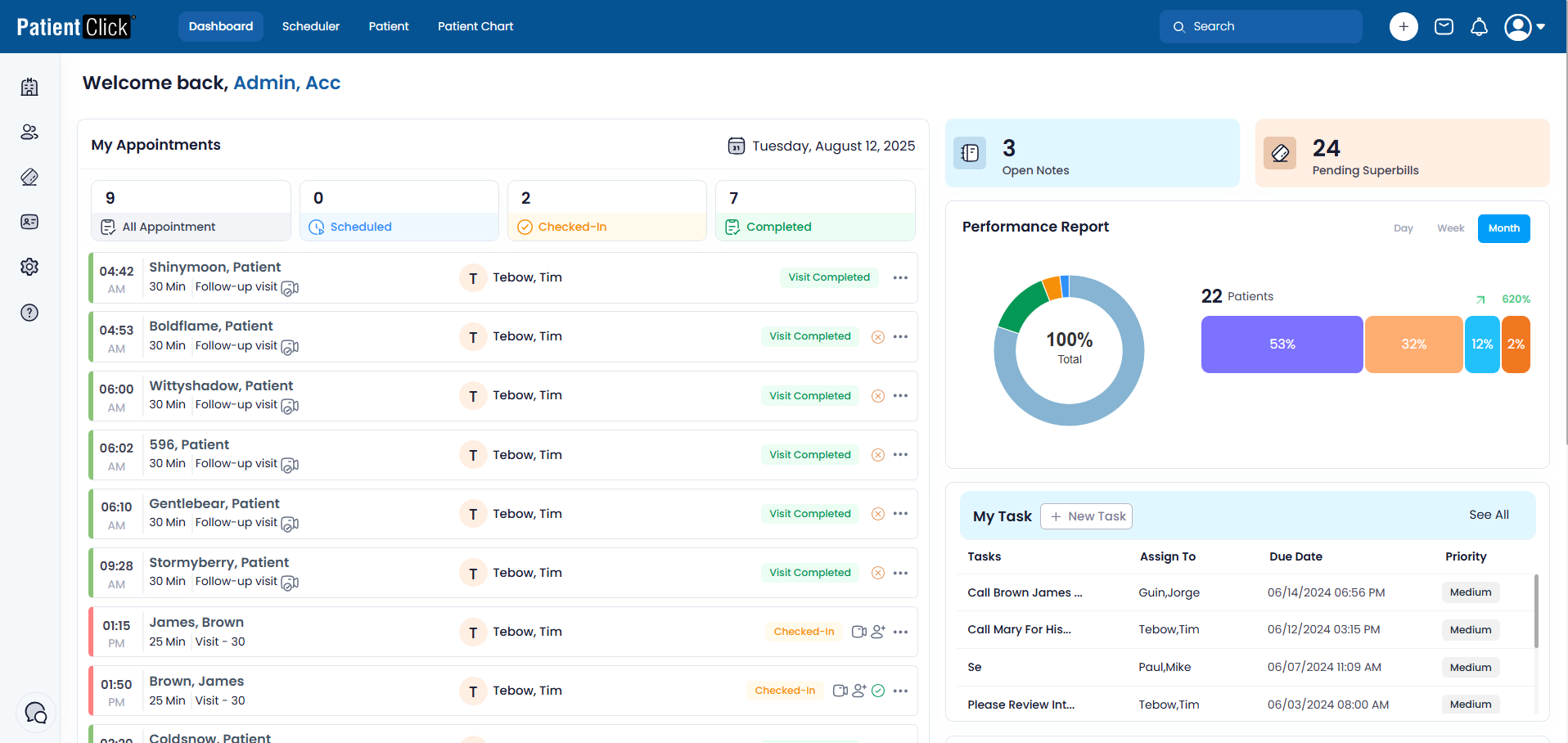The width and height of the screenshot is (1568, 743).
Task: Switch performance report to Day view
Action: coord(1403,228)
